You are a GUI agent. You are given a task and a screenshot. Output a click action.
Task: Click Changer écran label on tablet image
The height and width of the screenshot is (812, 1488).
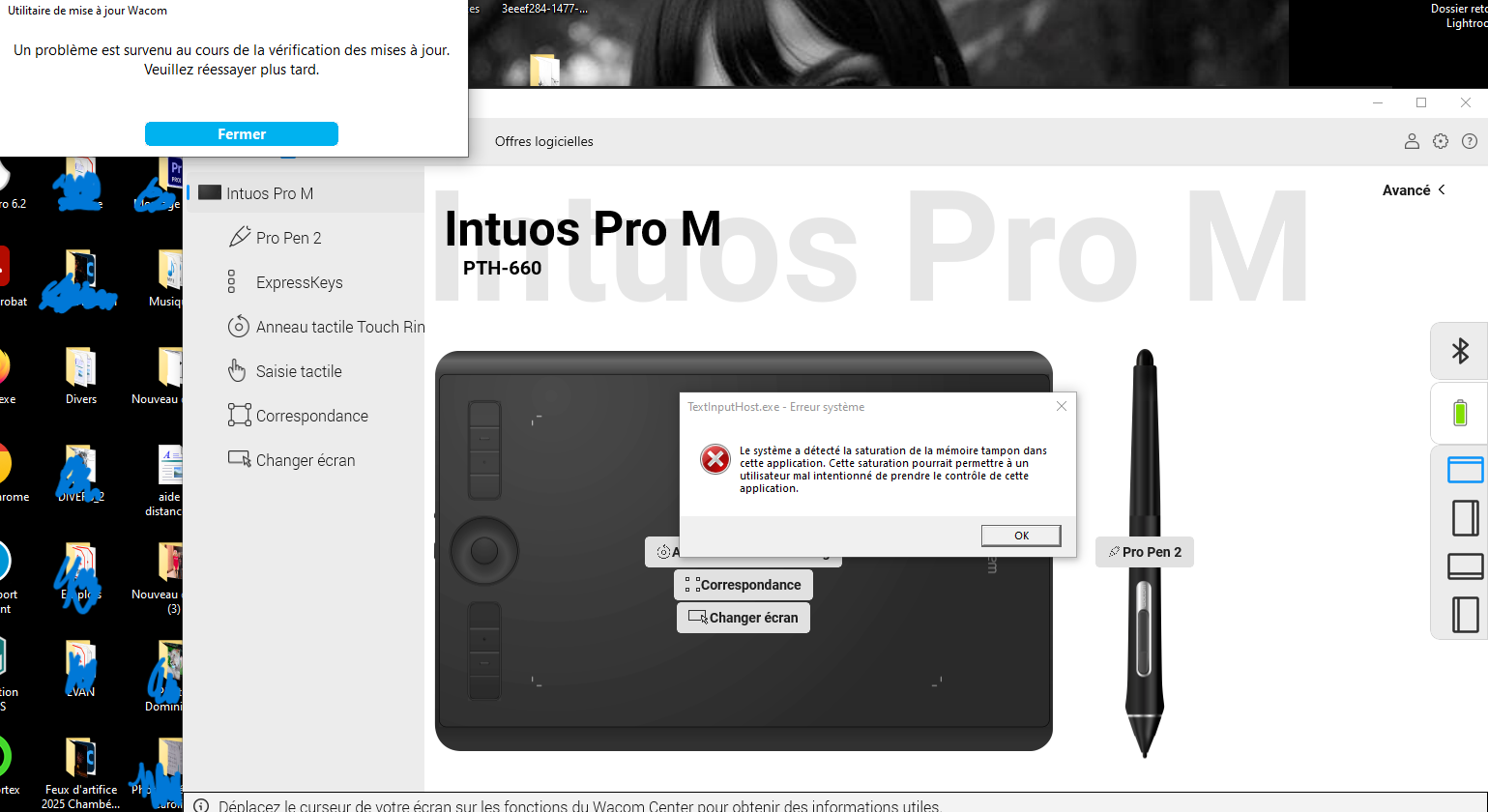[x=744, y=618]
